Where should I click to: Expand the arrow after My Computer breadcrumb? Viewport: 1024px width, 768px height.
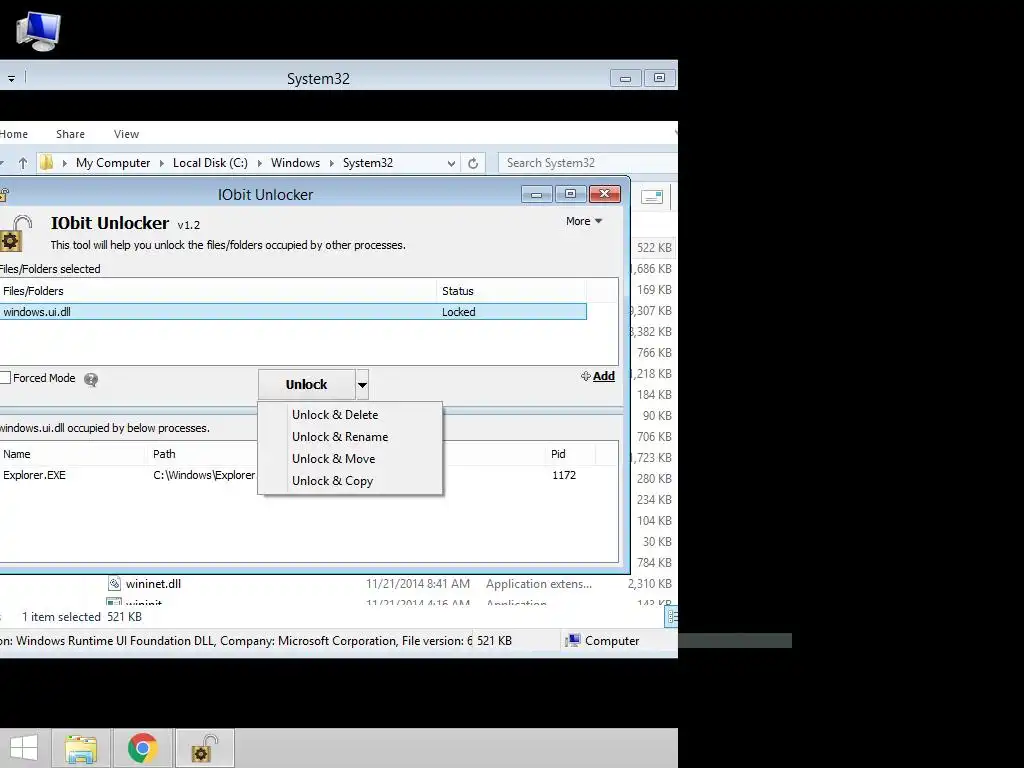(x=161, y=163)
